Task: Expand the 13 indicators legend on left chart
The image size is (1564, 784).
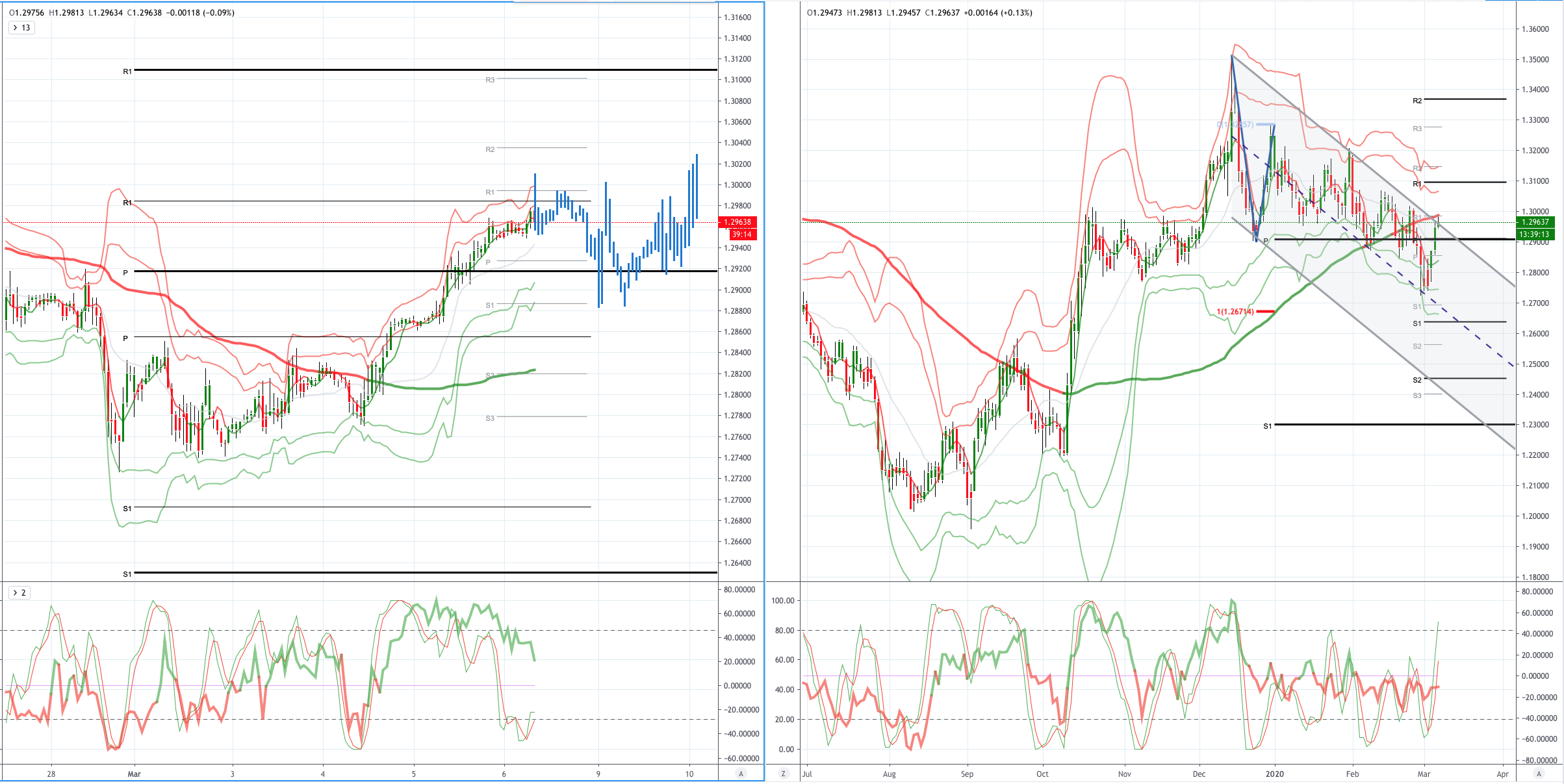Action: click(x=21, y=28)
